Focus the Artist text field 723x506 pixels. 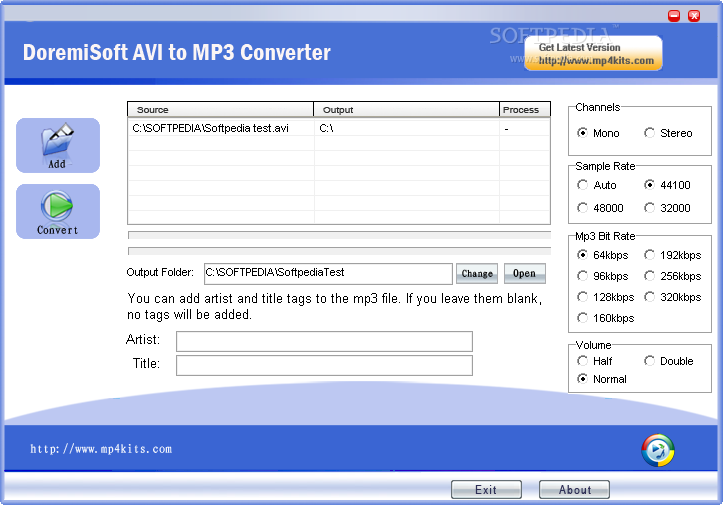click(324, 341)
